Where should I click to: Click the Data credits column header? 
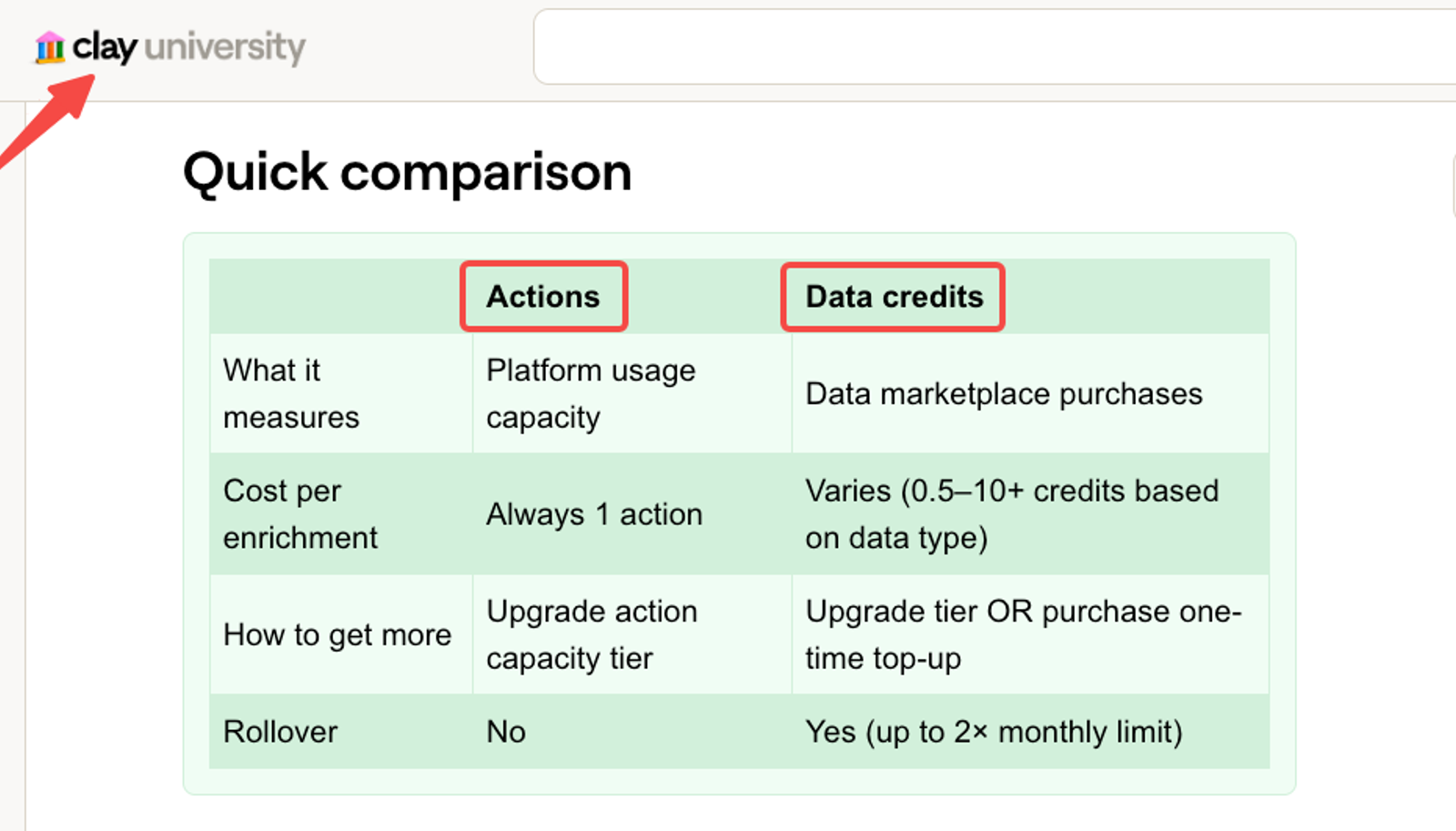[x=895, y=297]
